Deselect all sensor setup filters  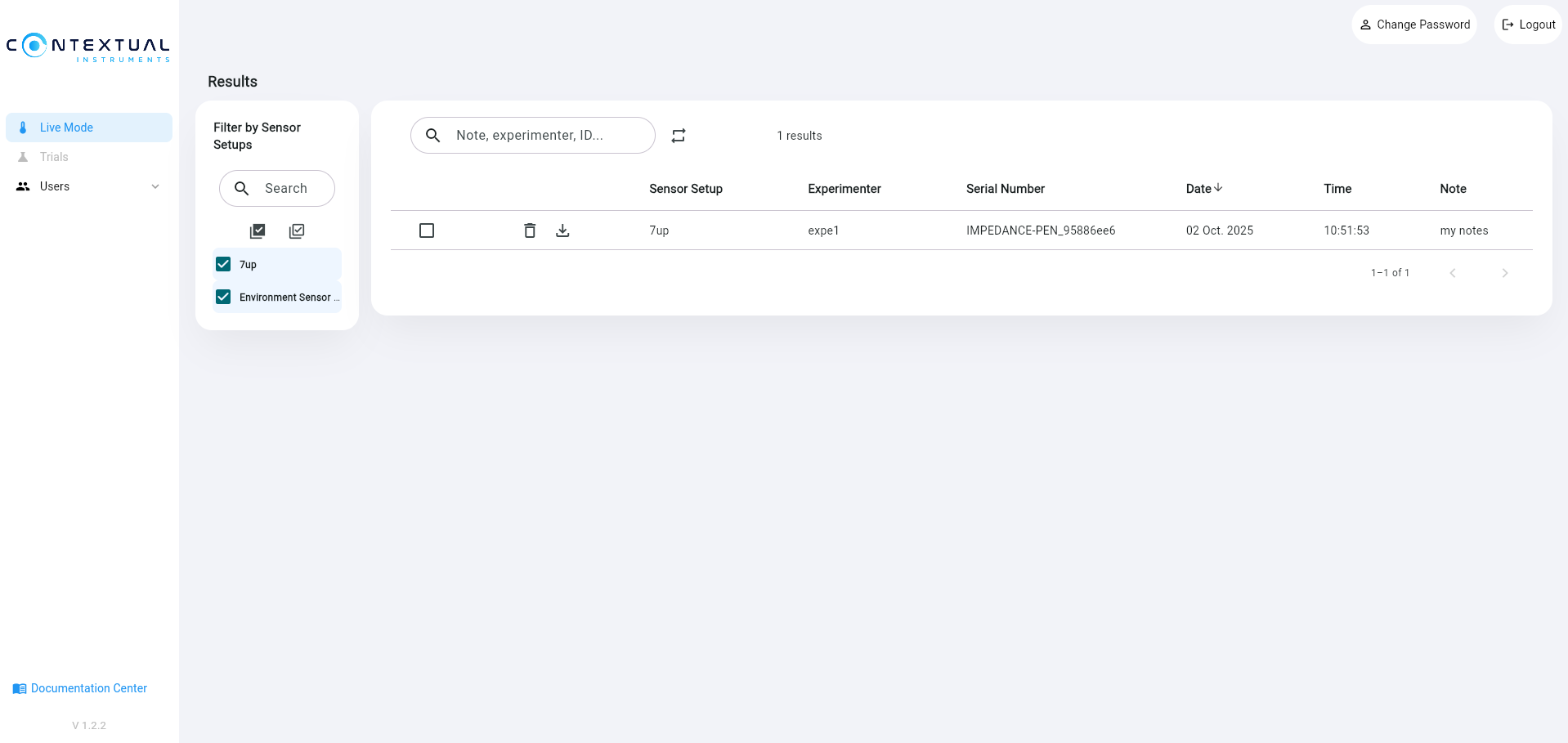point(297,231)
